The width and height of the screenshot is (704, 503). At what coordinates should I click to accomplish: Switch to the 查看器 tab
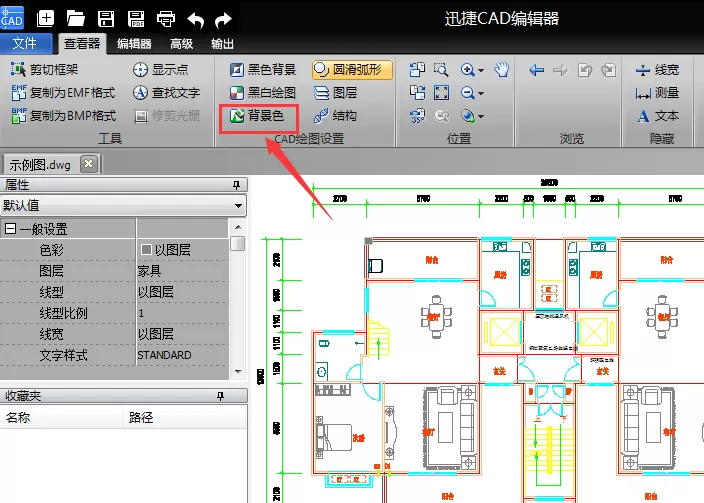point(82,44)
